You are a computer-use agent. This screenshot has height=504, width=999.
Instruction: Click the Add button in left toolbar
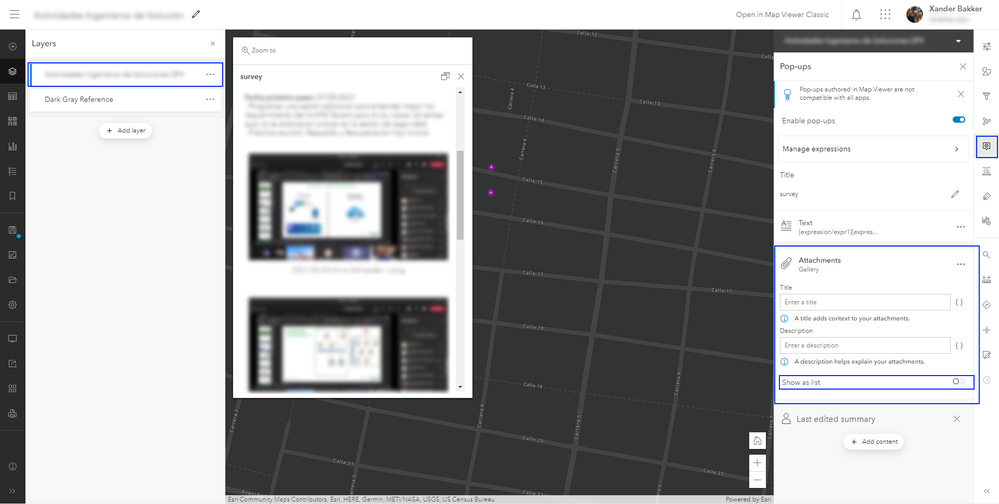(x=12, y=47)
